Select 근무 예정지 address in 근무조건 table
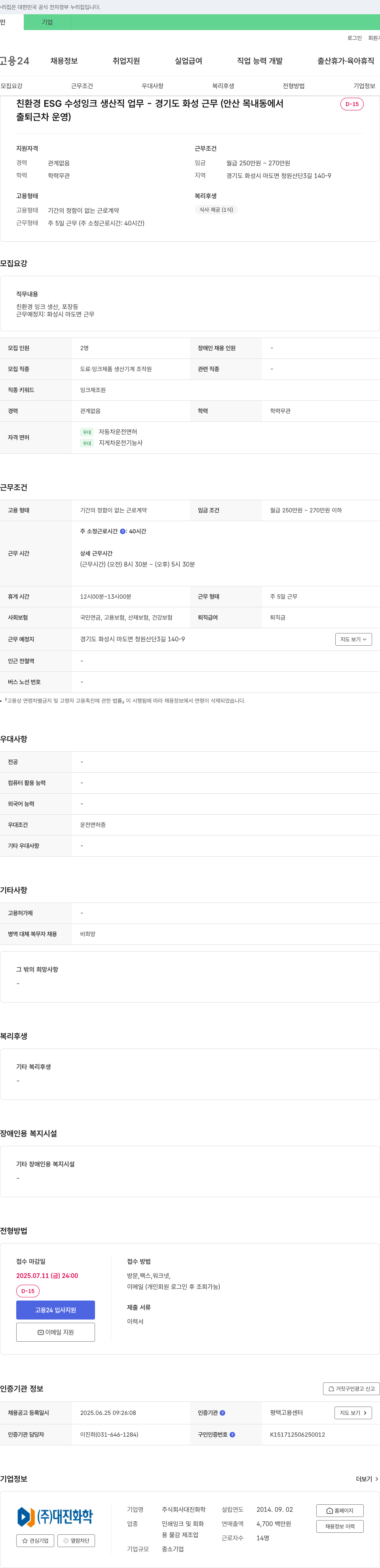This screenshot has height=1568, width=380. (132, 639)
